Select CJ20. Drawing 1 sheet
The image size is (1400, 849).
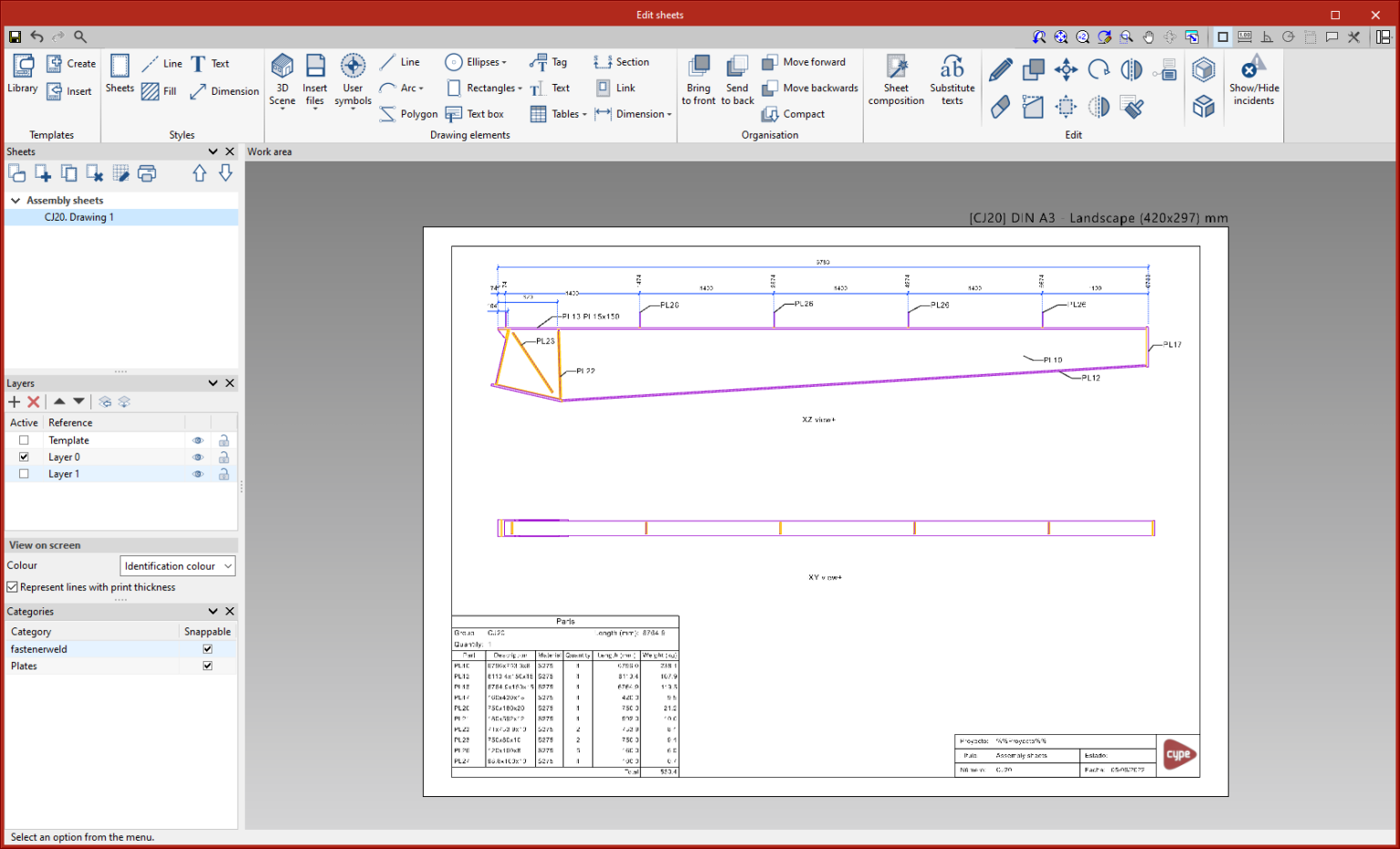(x=79, y=217)
